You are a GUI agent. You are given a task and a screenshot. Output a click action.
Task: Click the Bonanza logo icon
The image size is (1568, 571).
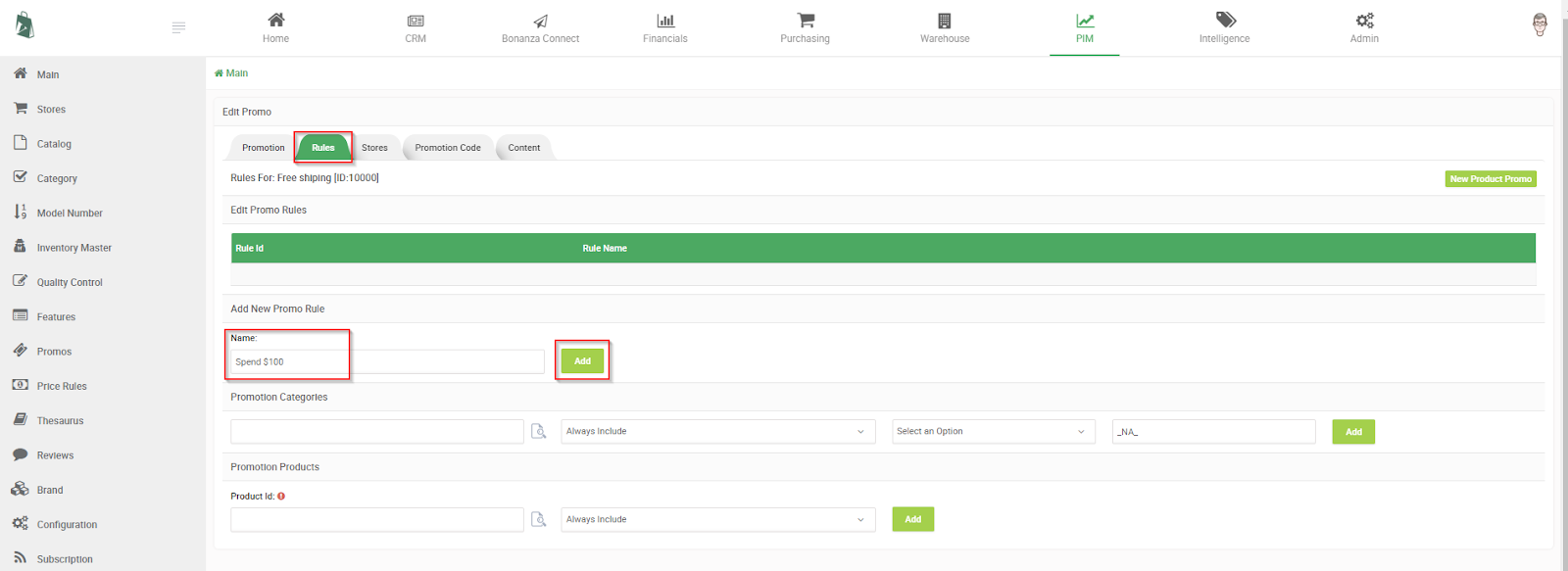(x=24, y=25)
